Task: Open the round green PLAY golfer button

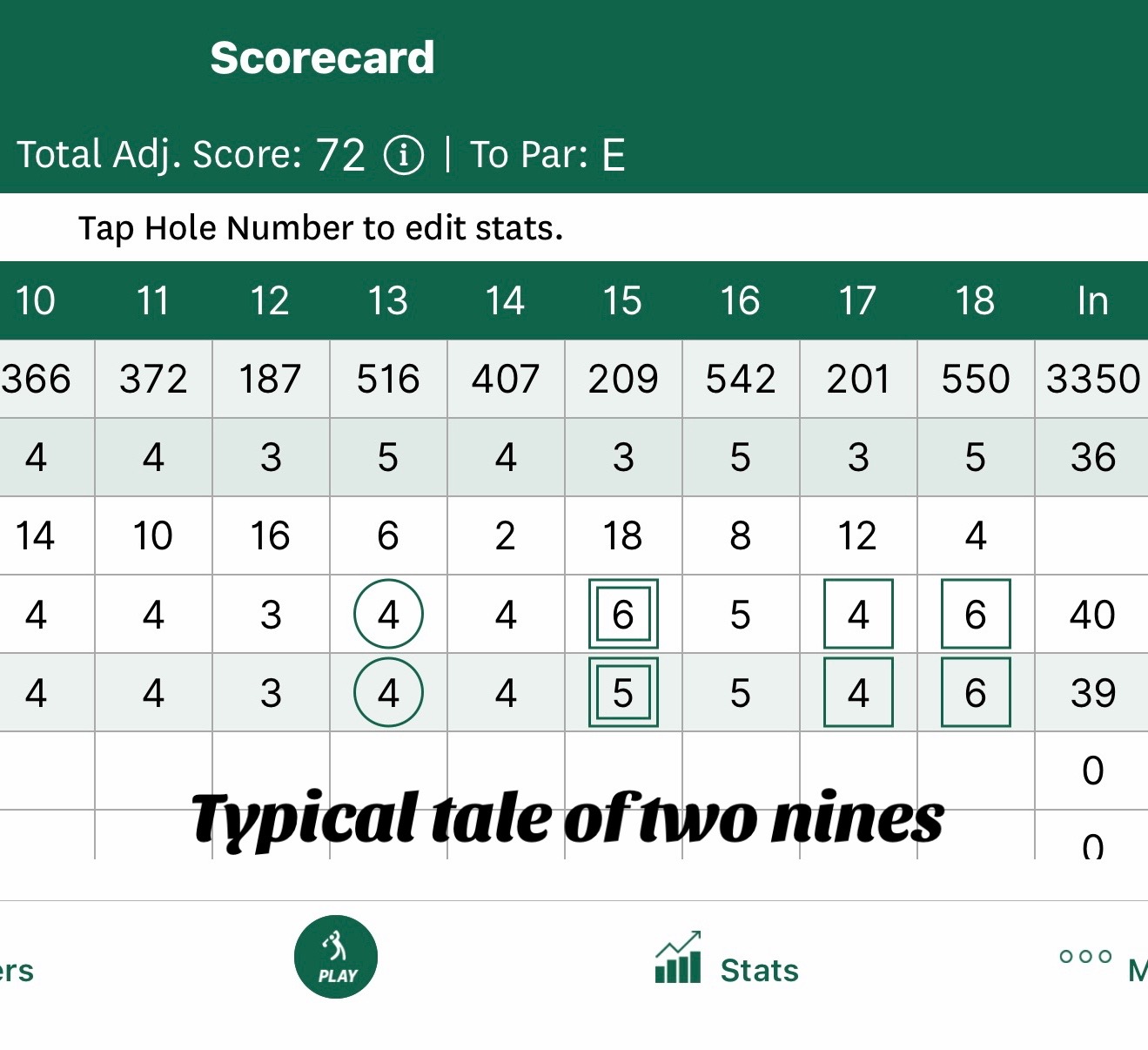Action: (x=336, y=957)
